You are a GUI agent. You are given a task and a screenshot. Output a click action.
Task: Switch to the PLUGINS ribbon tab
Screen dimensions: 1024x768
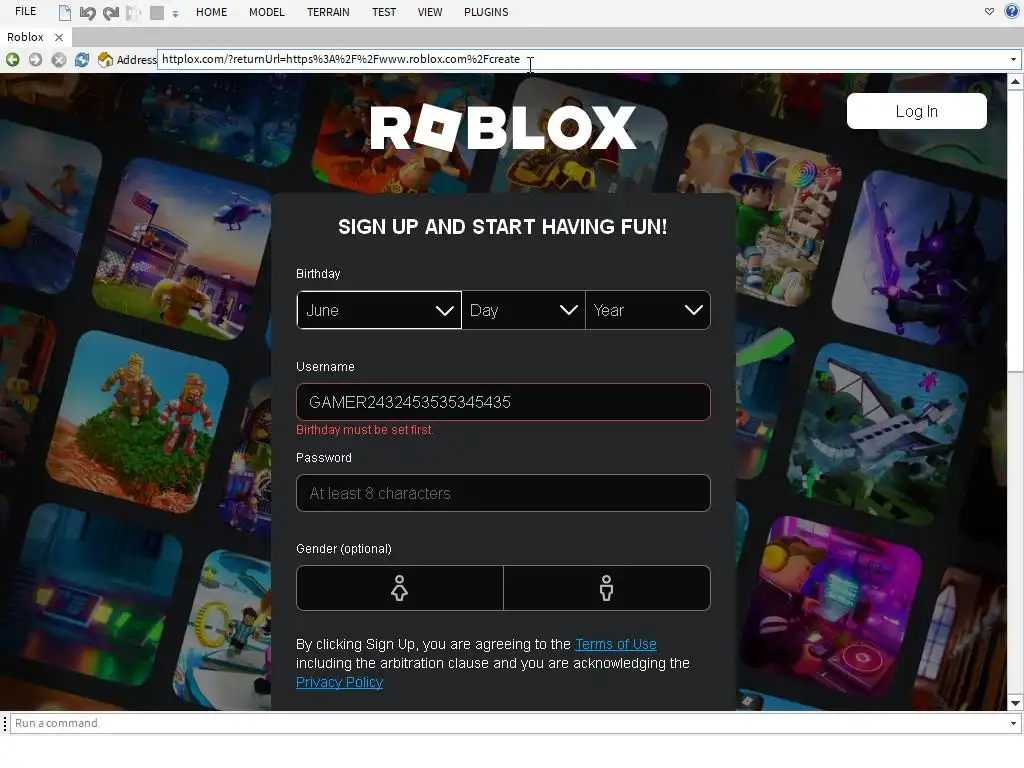(x=486, y=12)
